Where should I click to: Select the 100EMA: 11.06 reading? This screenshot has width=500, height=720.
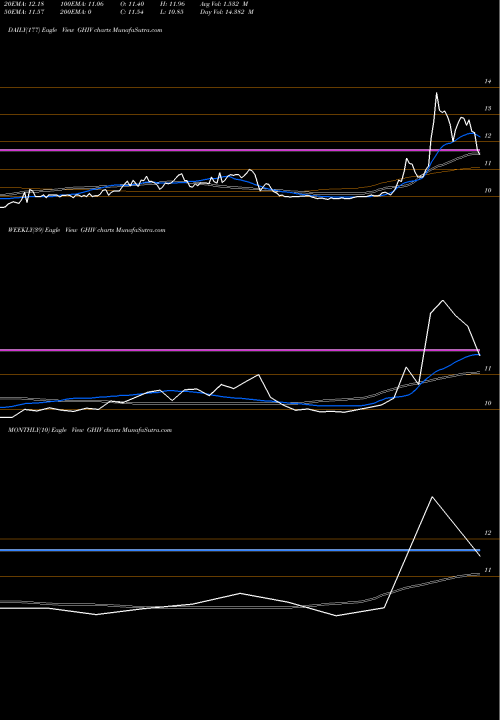point(81,3)
